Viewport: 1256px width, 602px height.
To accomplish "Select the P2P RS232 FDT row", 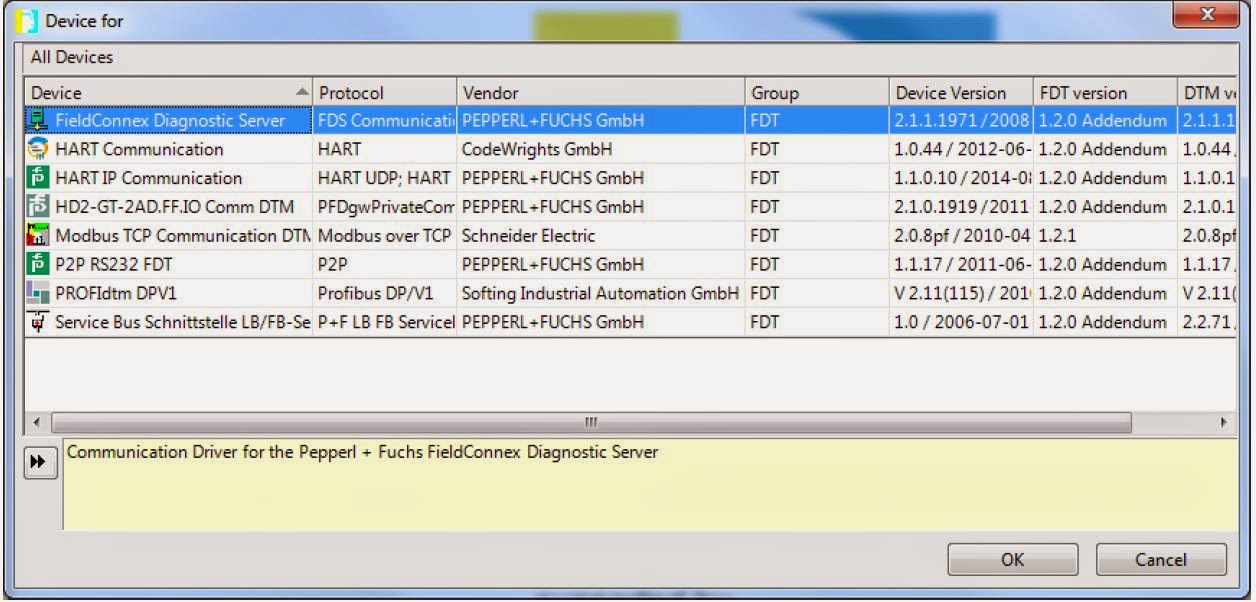I will pyautogui.click(x=629, y=265).
